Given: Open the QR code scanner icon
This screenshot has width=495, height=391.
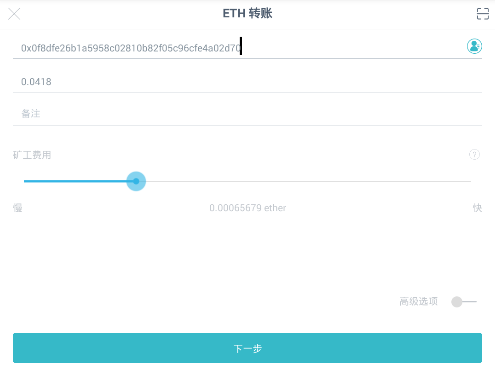Looking at the screenshot, I should click(483, 14).
